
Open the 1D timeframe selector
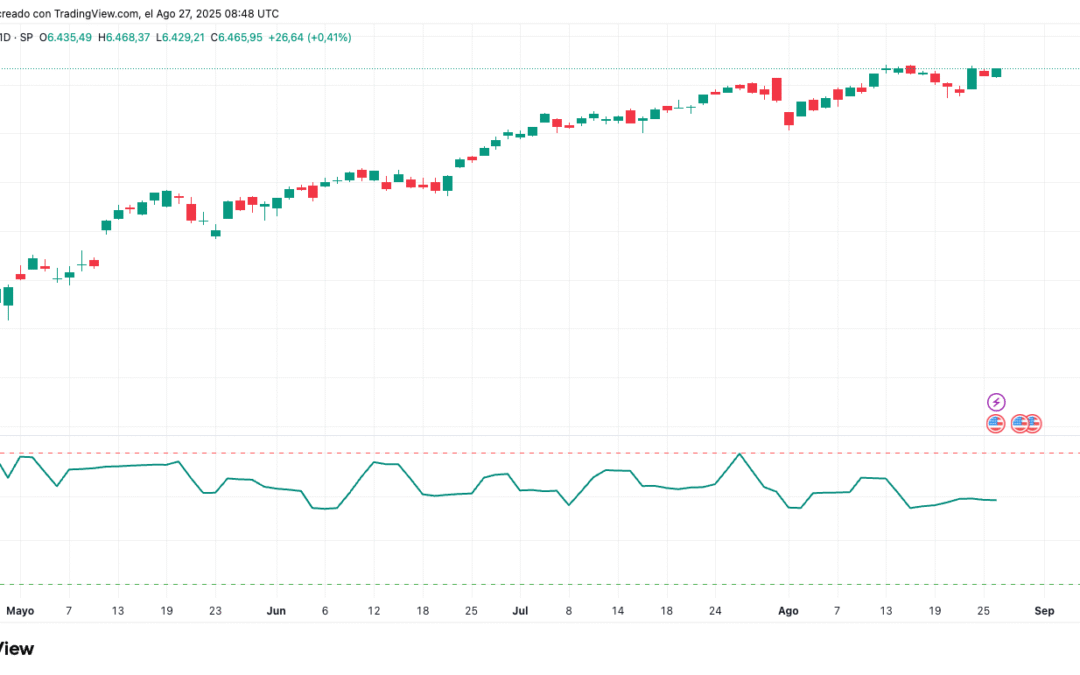click(x=6, y=36)
